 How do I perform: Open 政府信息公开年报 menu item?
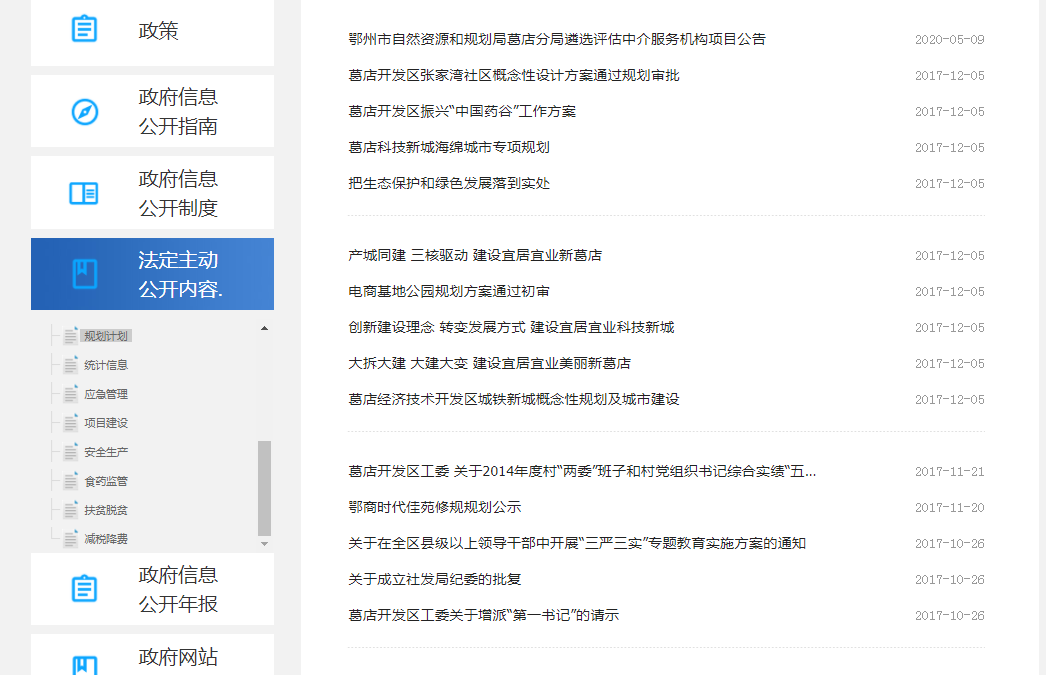tap(152, 589)
